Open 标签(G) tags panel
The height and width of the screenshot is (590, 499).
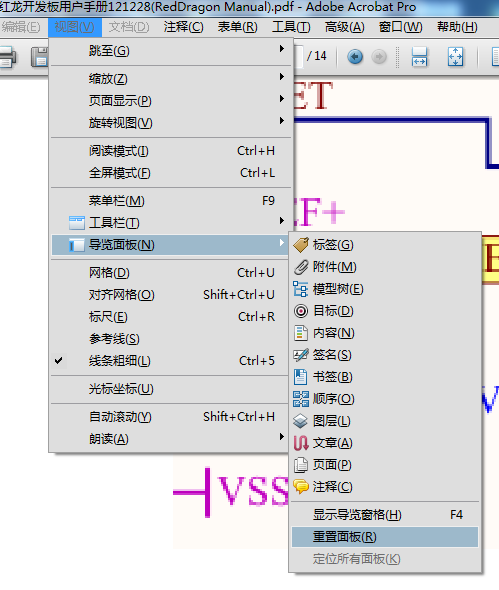point(385,245)
